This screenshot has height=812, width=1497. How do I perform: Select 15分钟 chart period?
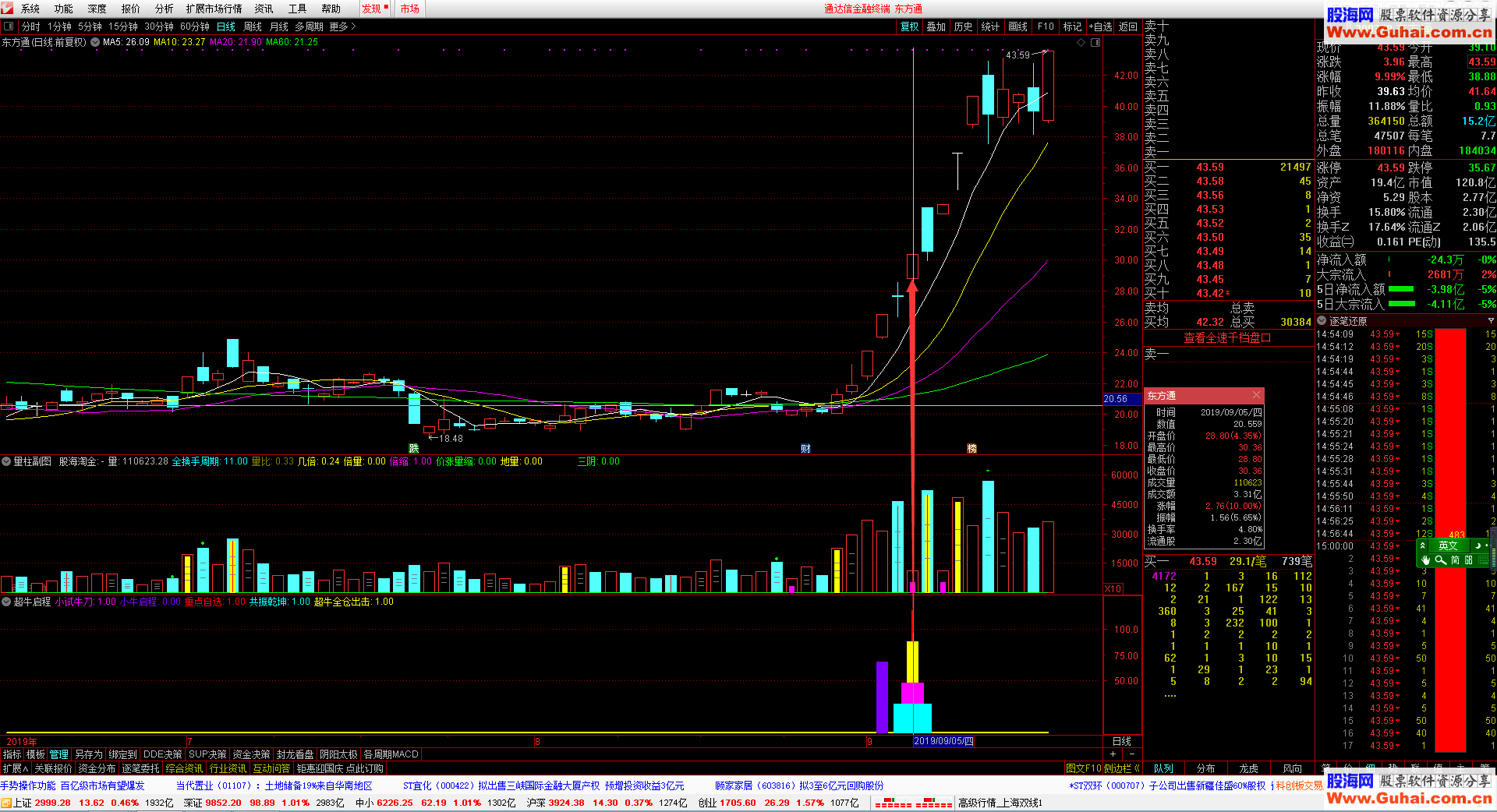tap(123, 26)
